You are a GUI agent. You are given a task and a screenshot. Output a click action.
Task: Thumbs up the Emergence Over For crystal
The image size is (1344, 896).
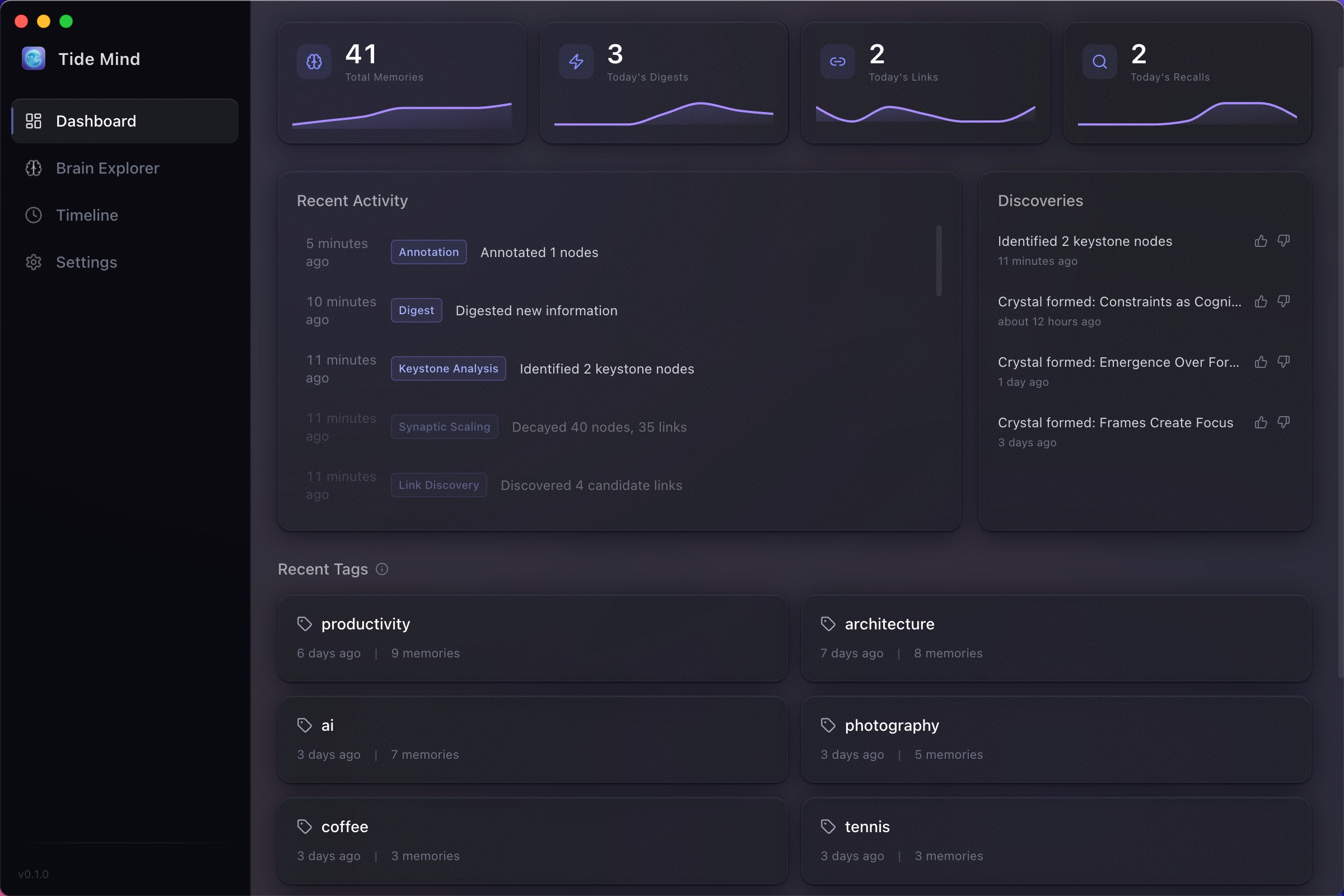click(x=1261, y=362)
